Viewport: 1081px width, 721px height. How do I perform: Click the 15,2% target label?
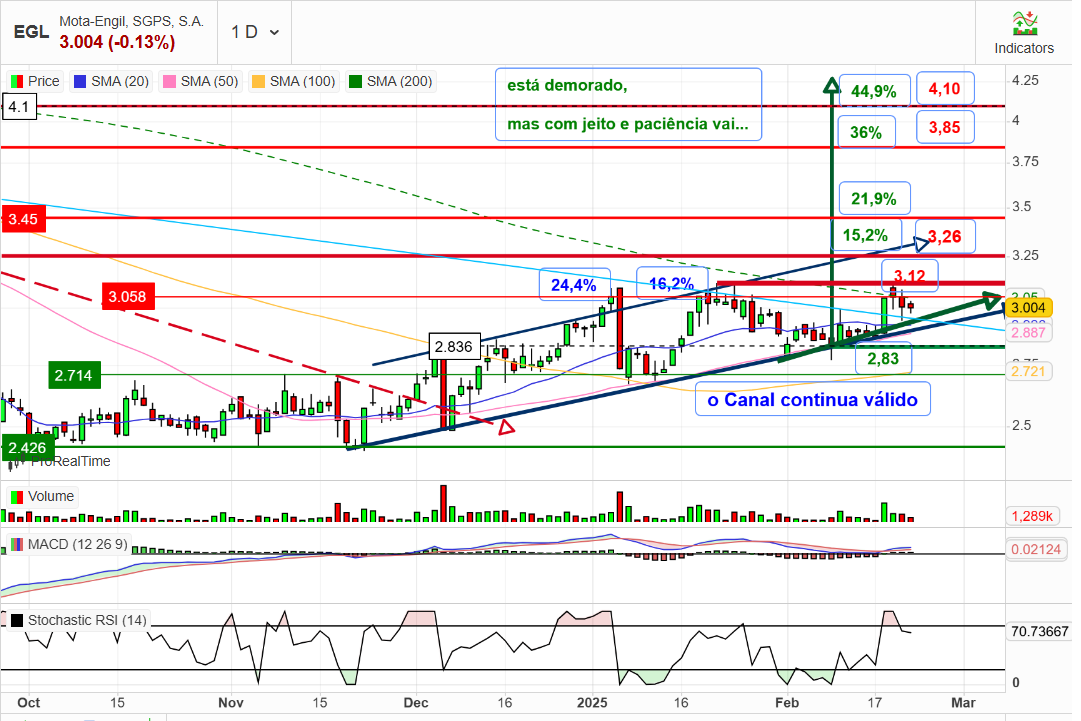pyautogui.click(x=866, y=235)
